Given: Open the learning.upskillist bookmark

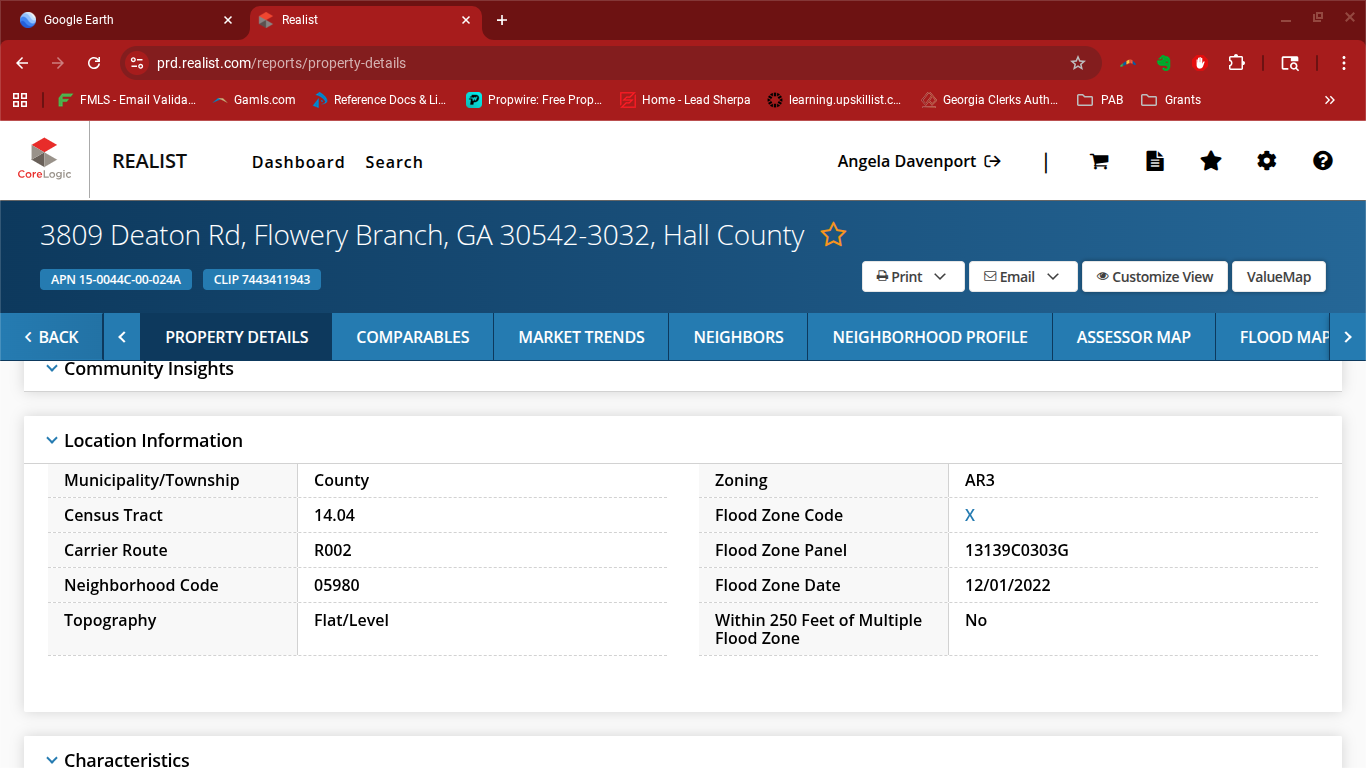Looking at the screenshot, I should click(x=834, y=100).
